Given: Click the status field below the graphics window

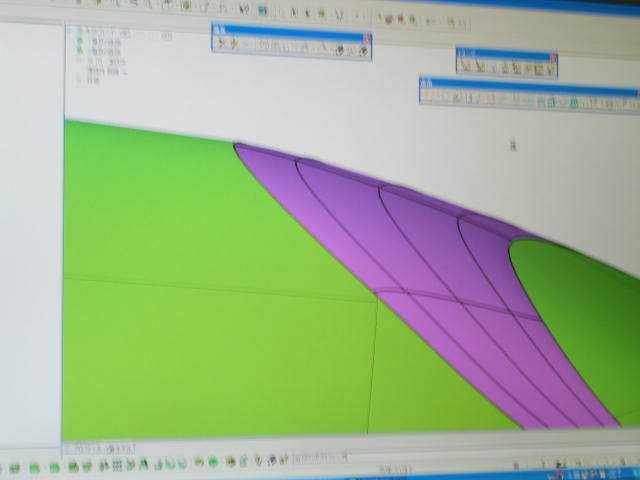Looking at the screenshot, I should tap(98, 449).
